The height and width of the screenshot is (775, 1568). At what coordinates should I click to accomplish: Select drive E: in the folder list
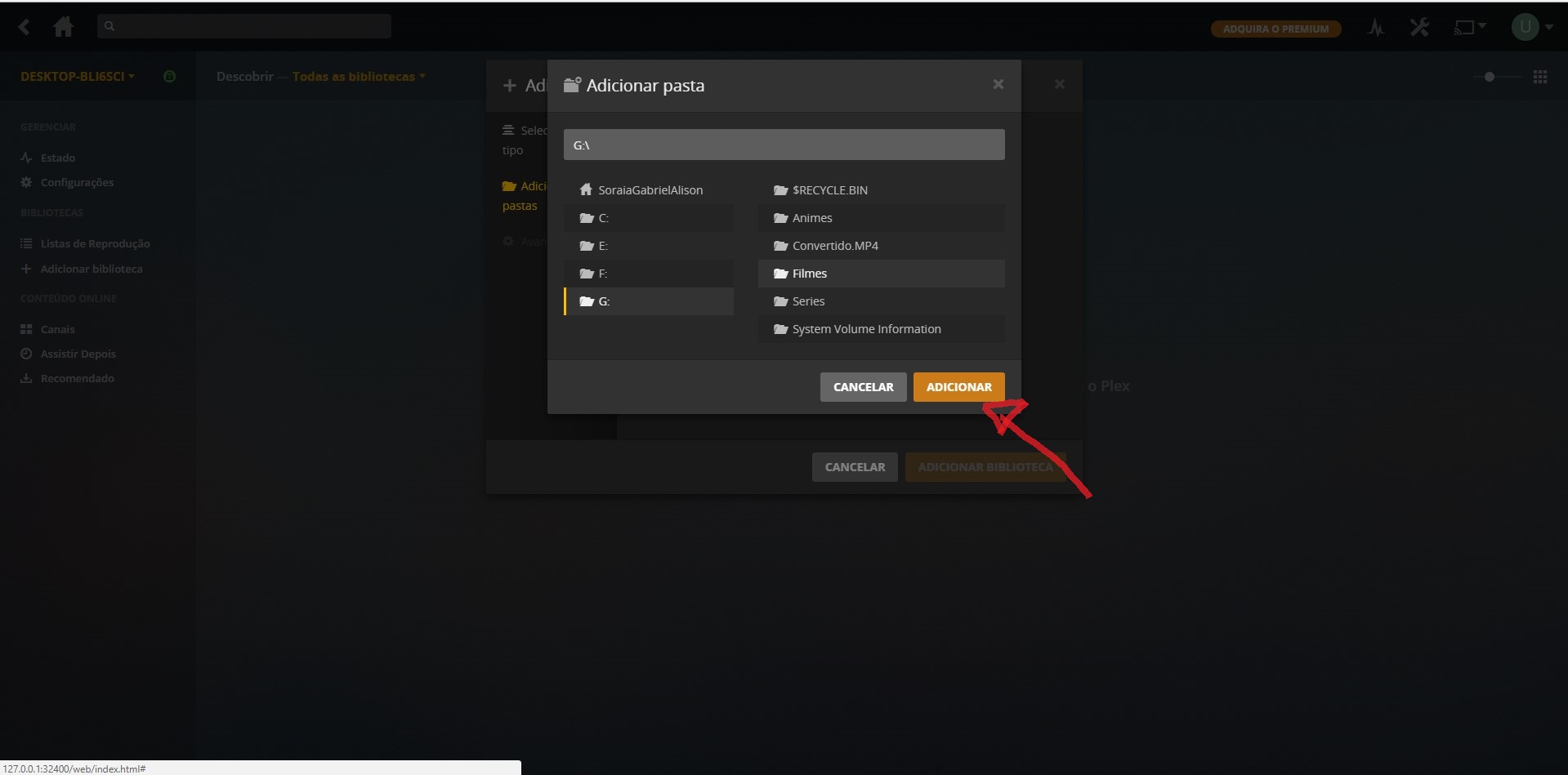[x=649, y=246]
